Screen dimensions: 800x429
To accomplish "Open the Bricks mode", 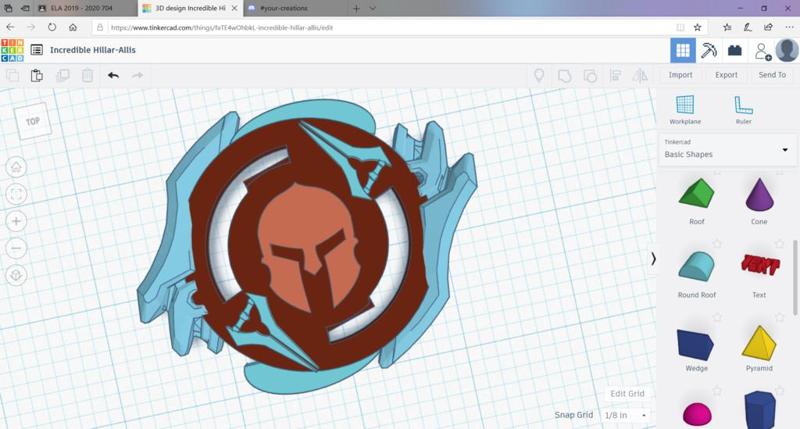I will click(x=734, y=51).
